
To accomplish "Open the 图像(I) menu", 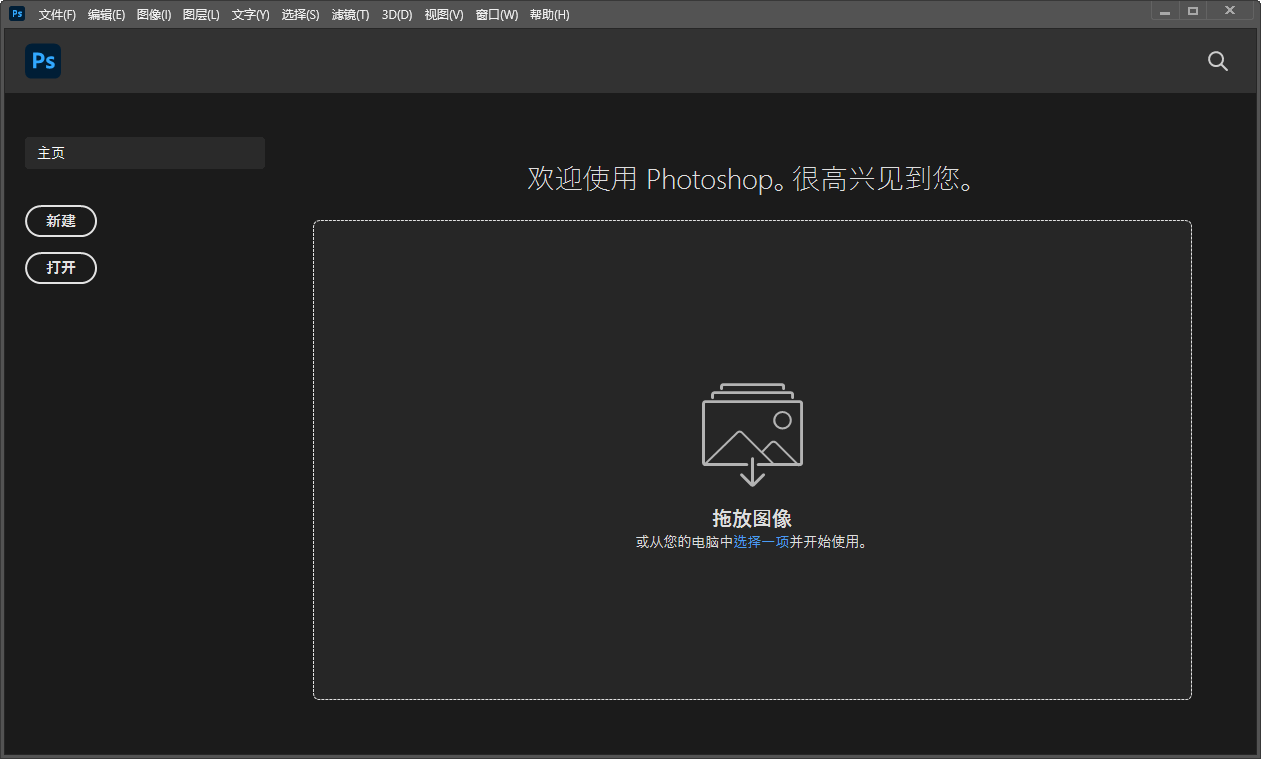I will [x=153, y=14].
